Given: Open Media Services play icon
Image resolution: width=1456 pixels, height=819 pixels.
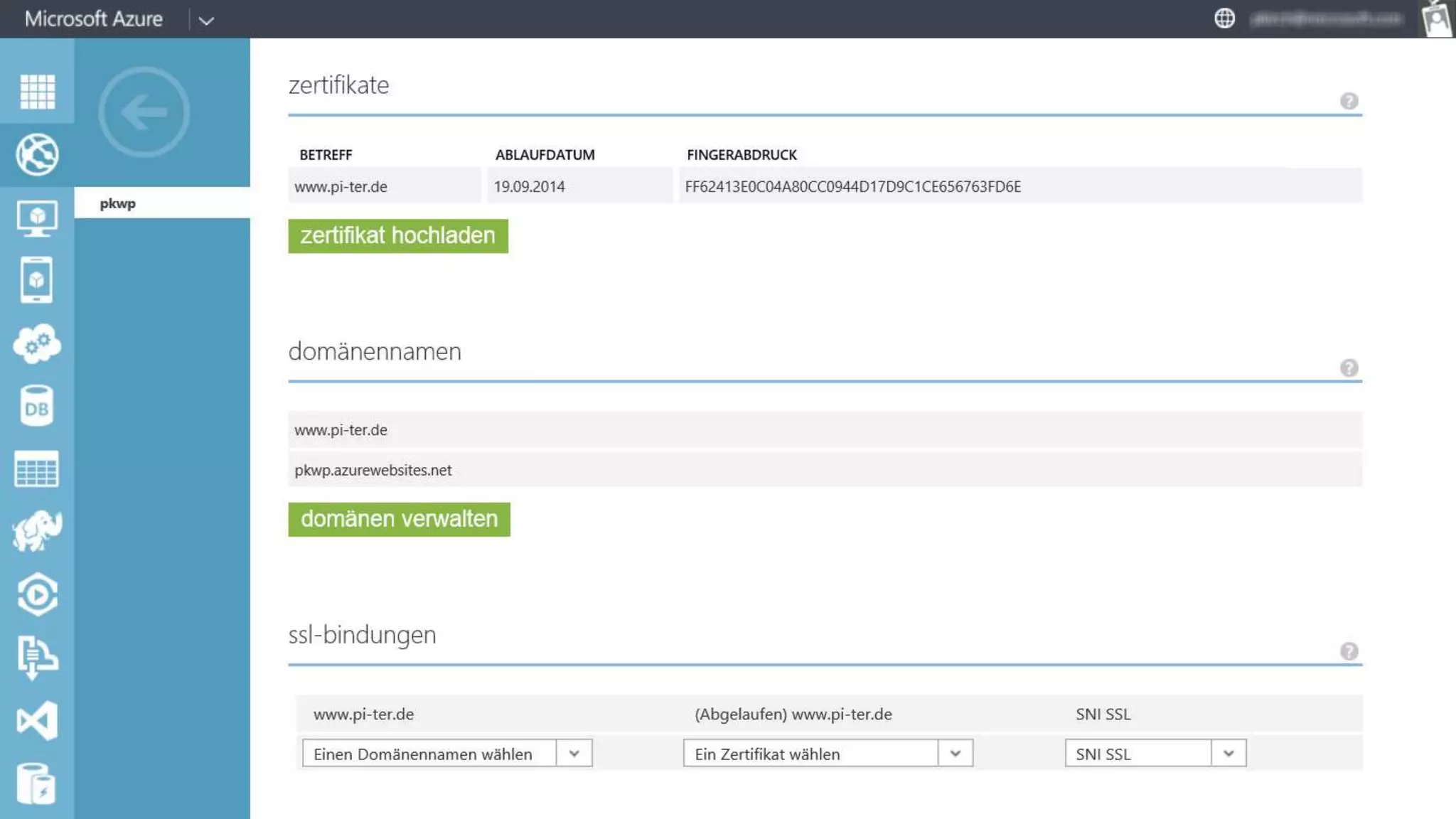Looking at the screenshot, I should point(37,594).
